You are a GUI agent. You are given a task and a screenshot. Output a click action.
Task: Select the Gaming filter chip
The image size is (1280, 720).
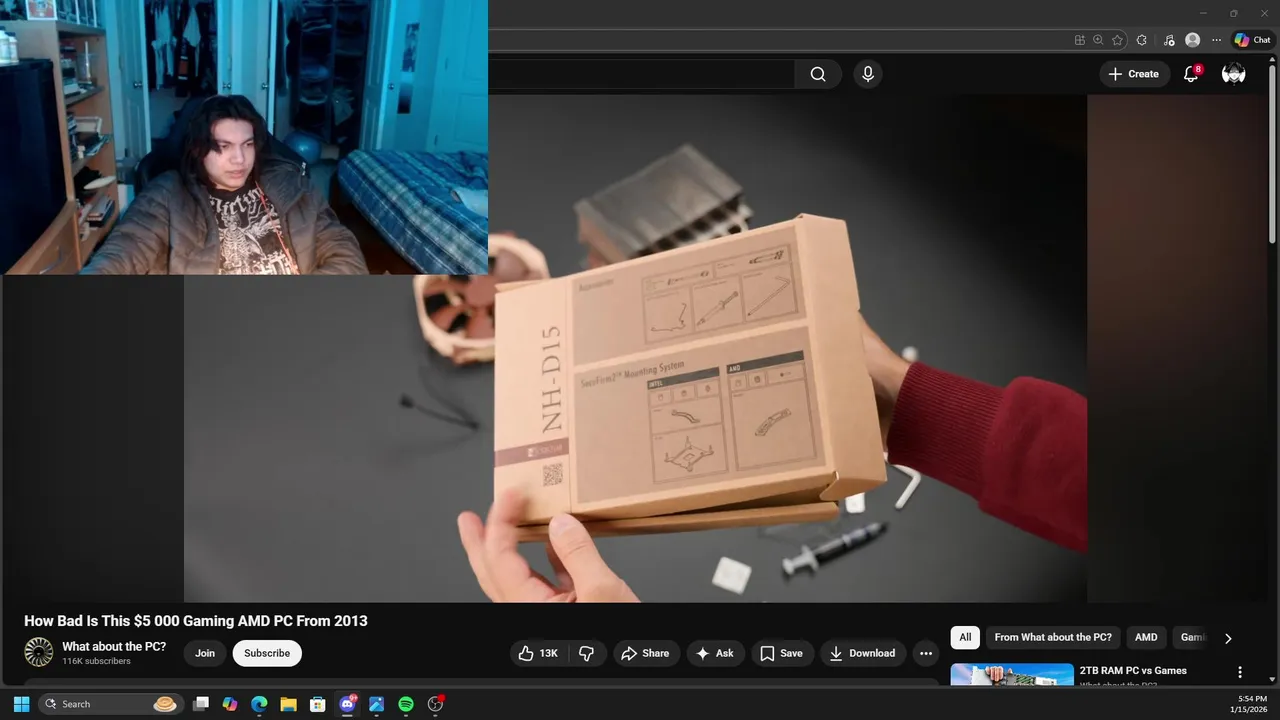(1192, 637)
